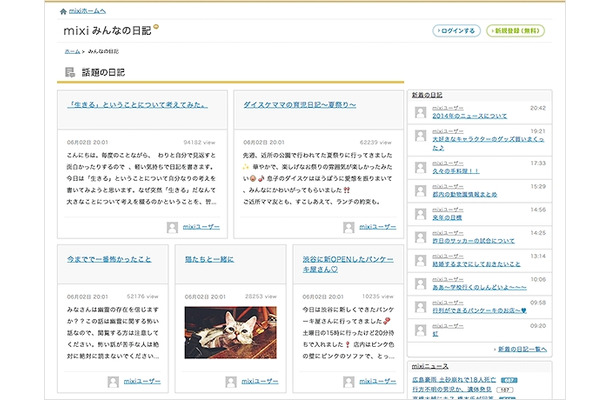Click author avatar on the ダイスケママ diary card
This screenshot has height=400, width=610.
(x=349, y=227)
